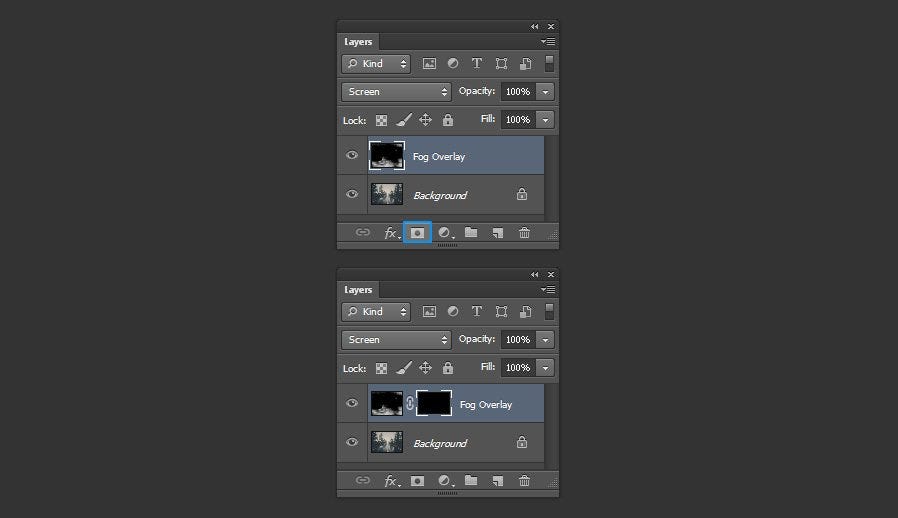
Task: Create new layer in lower panel
Action: [498, 481]
